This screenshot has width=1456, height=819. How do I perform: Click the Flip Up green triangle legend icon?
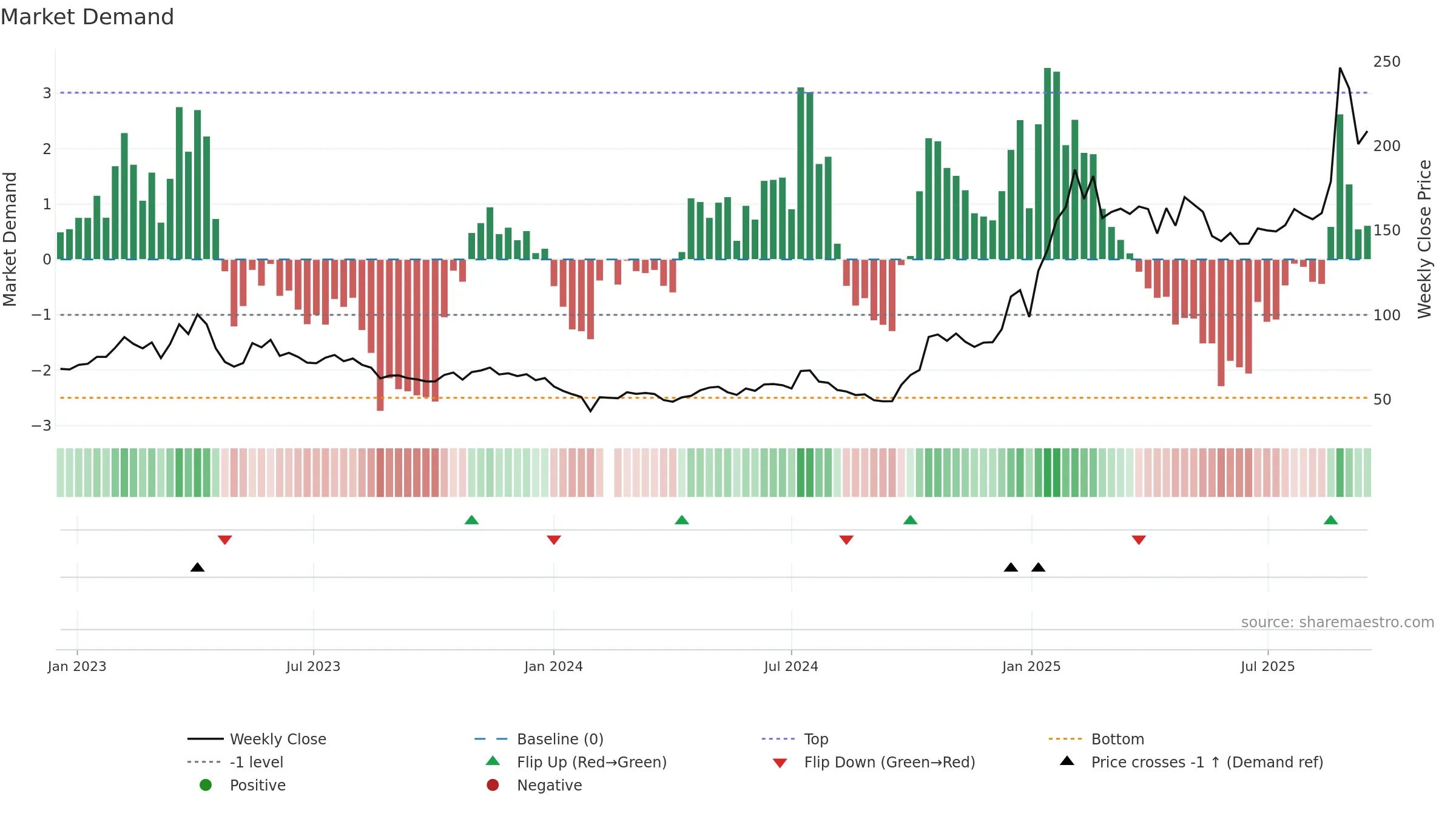coord(493,761)
